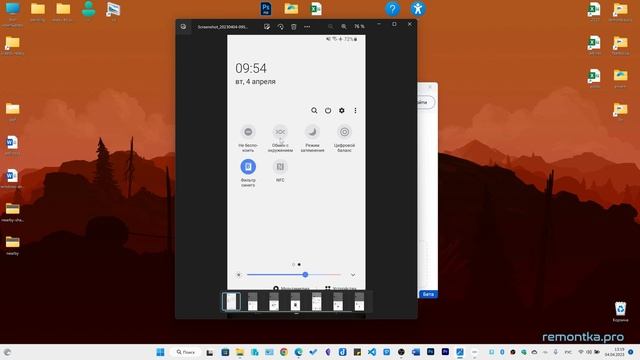Open the Windows Start menu
Screen dimensions: 640x360
160,352
